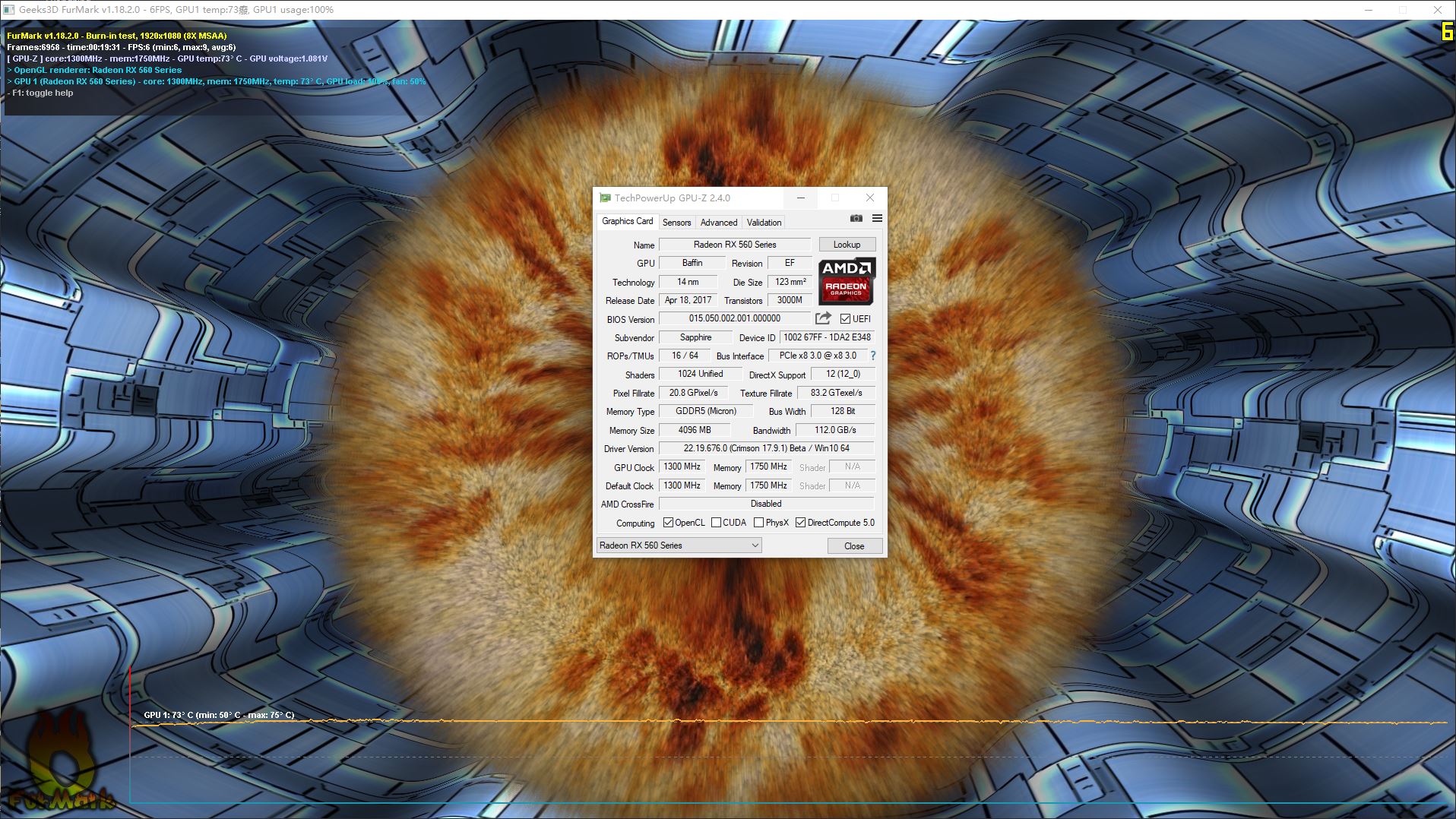This screenshot has width=1456, height=819.
Task: Click the Close button in GPU-Z
Action: coord(854,546)
